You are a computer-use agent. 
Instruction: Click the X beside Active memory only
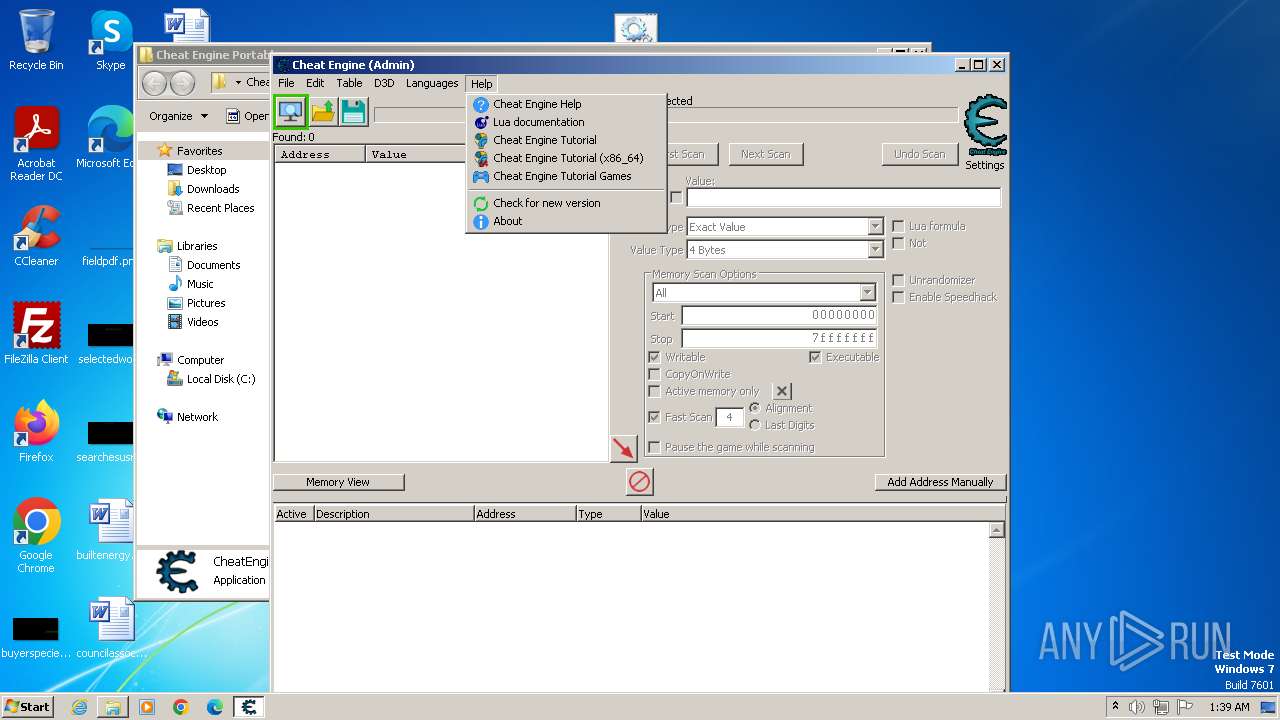point(782,391)
